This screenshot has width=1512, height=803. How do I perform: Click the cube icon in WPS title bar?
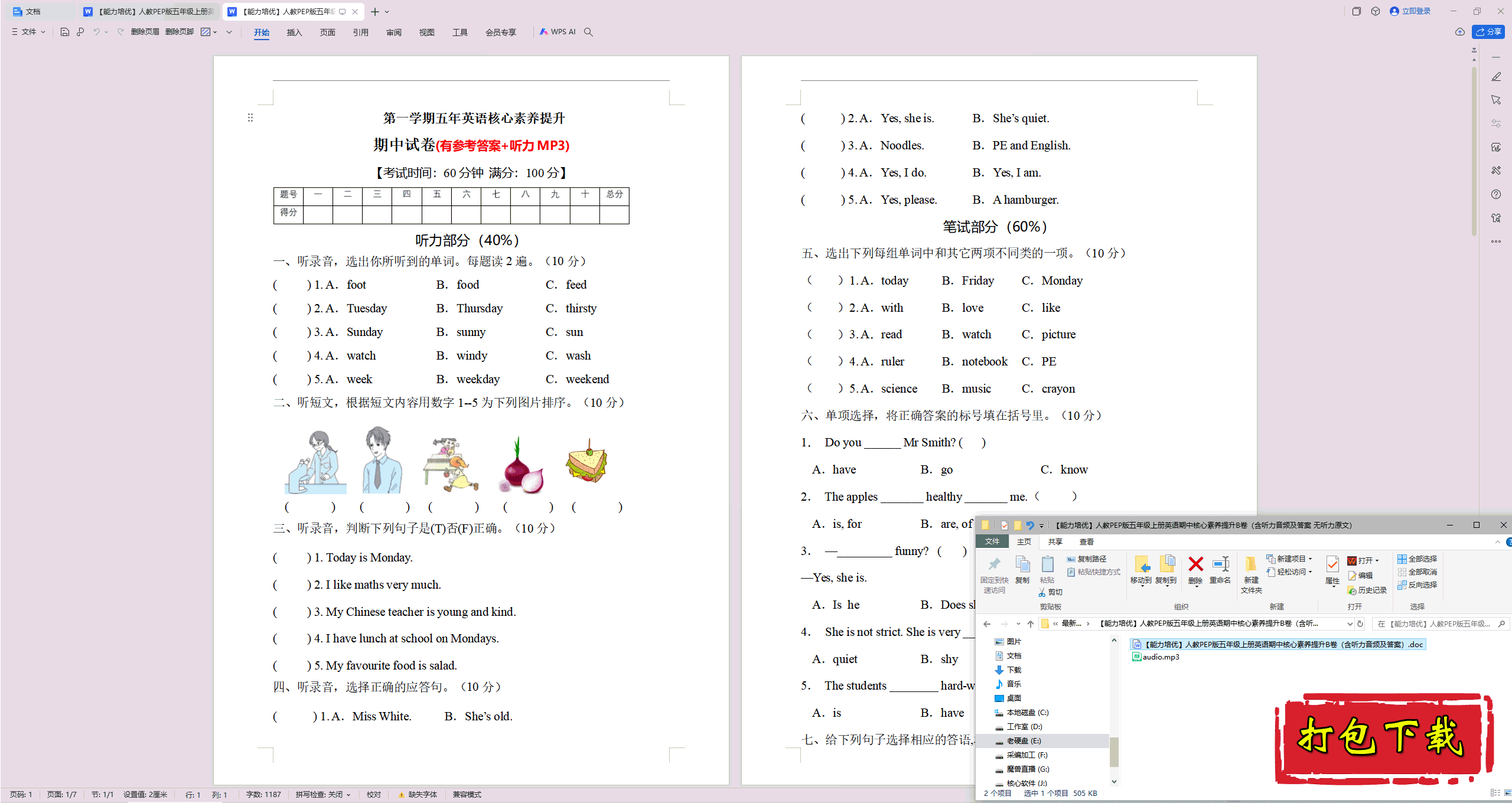point(1376,11)
